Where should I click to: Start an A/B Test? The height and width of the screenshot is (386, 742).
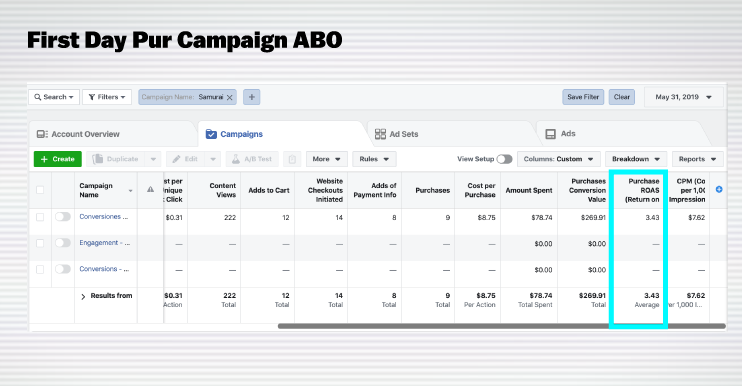(252, 159)
